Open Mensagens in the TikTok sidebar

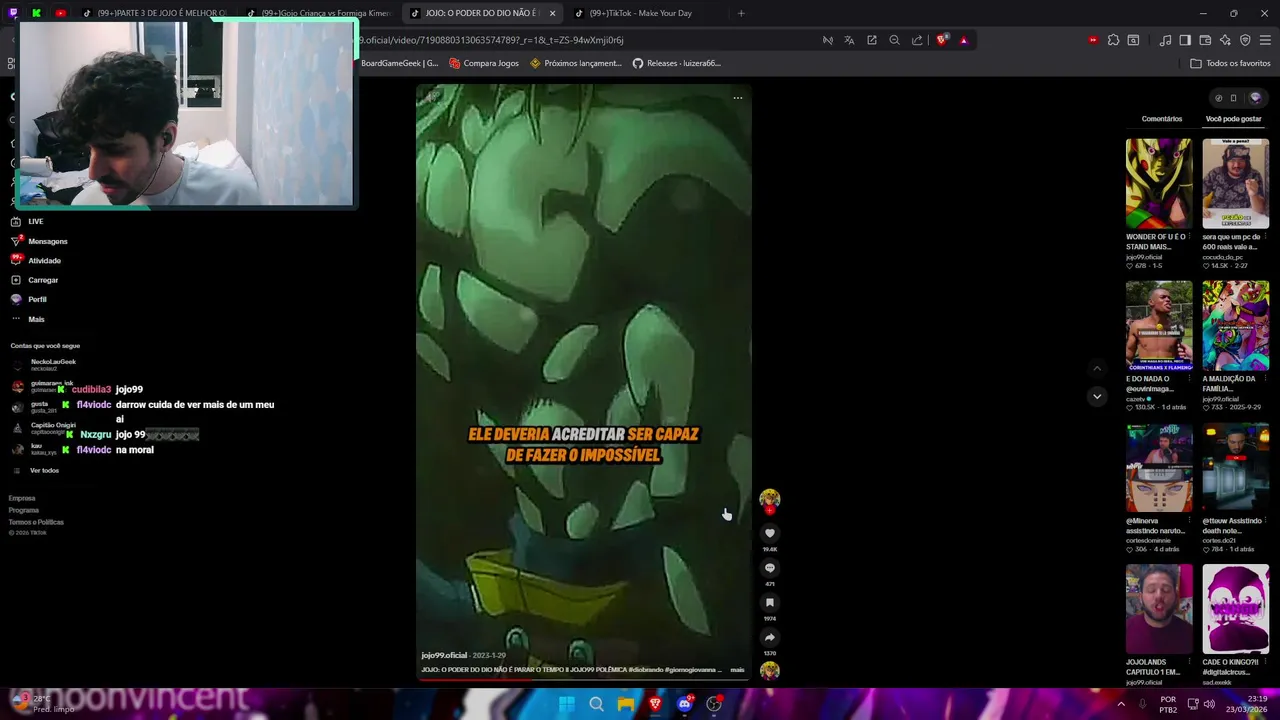(x=39, y=241)
